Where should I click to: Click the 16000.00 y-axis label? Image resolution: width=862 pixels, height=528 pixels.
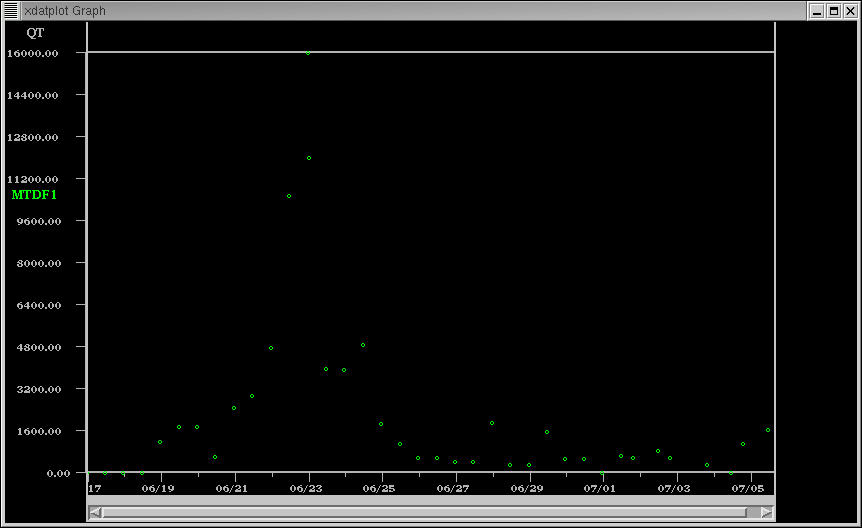coord(32,53)
